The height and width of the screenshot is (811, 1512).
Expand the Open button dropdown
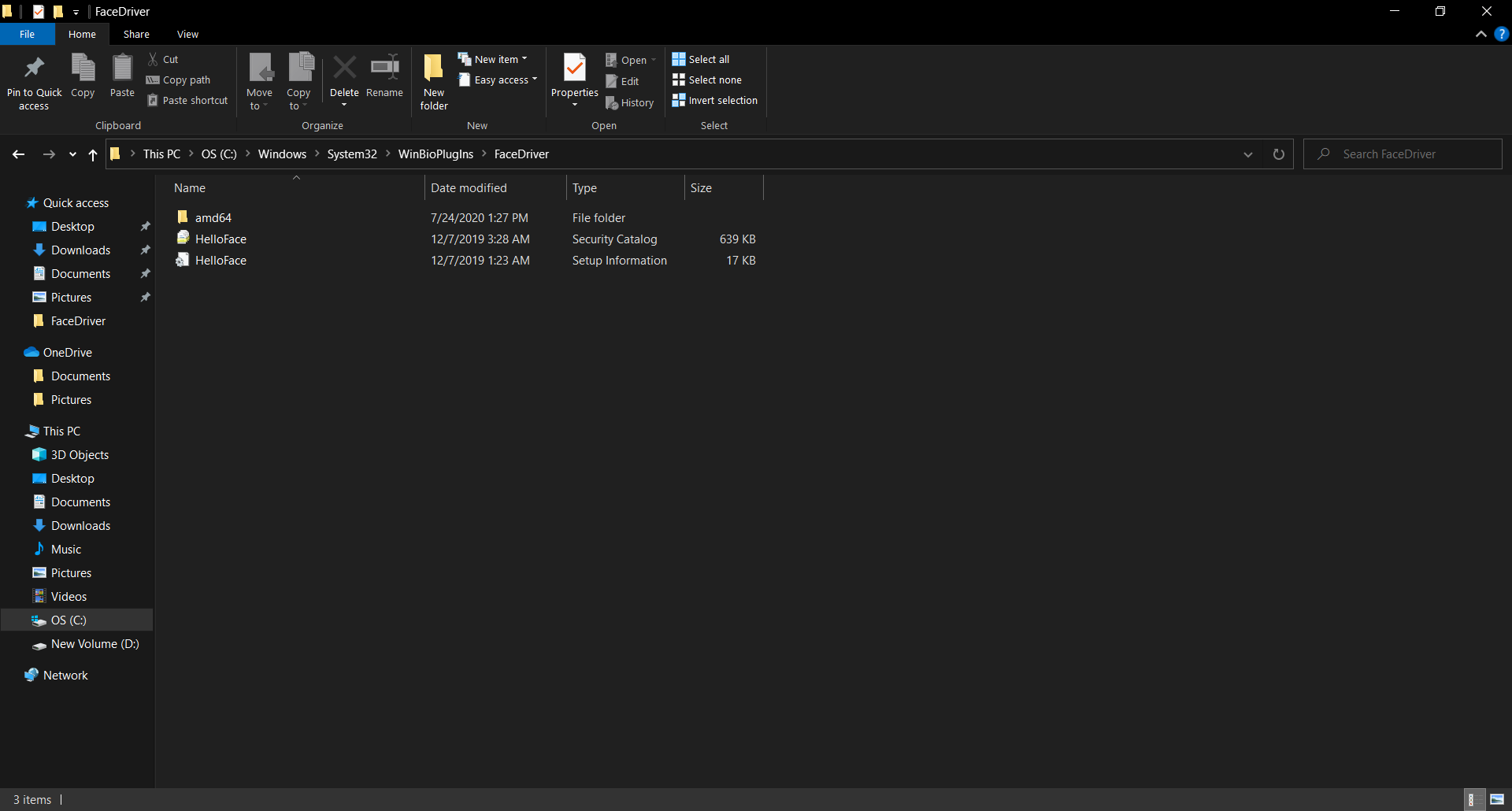tap(654, 60)
